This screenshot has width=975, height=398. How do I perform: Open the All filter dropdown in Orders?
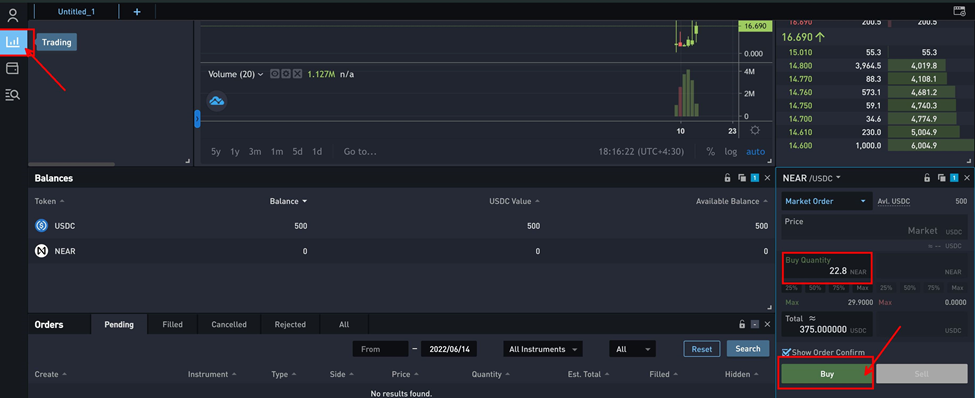coord(632,349)
